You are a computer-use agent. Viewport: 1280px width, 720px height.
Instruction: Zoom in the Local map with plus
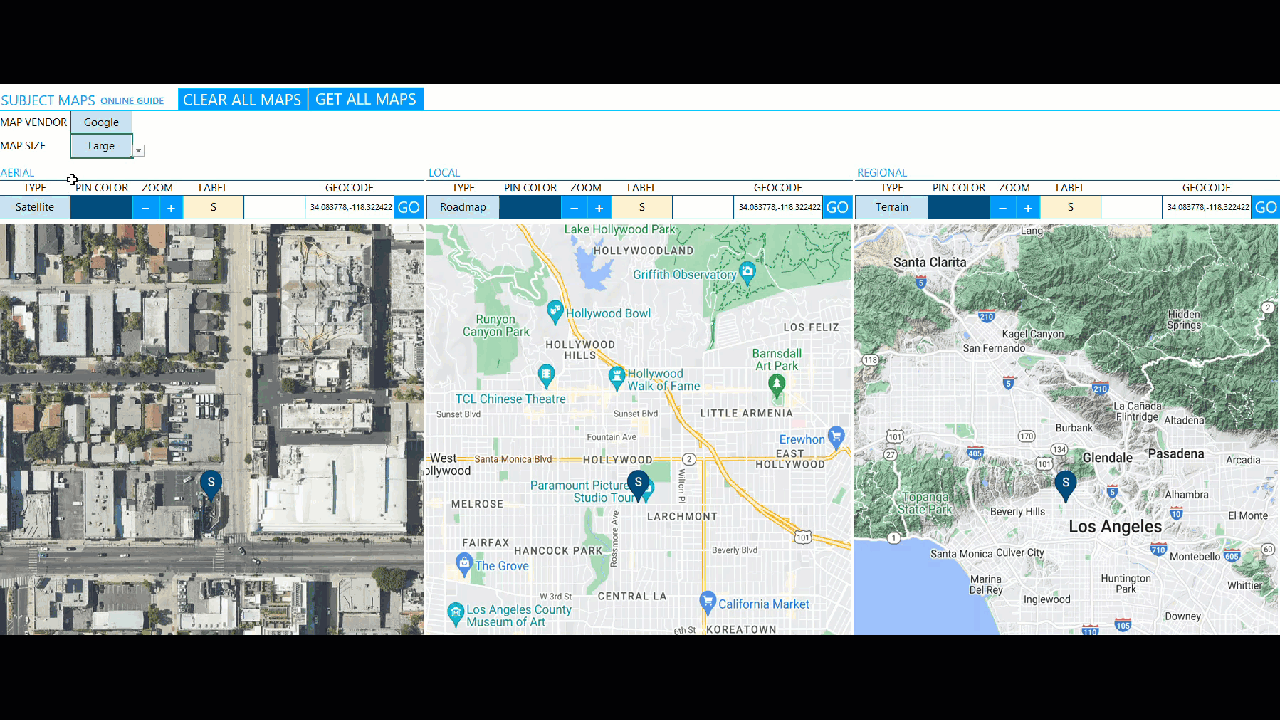(x=599, y=208)
